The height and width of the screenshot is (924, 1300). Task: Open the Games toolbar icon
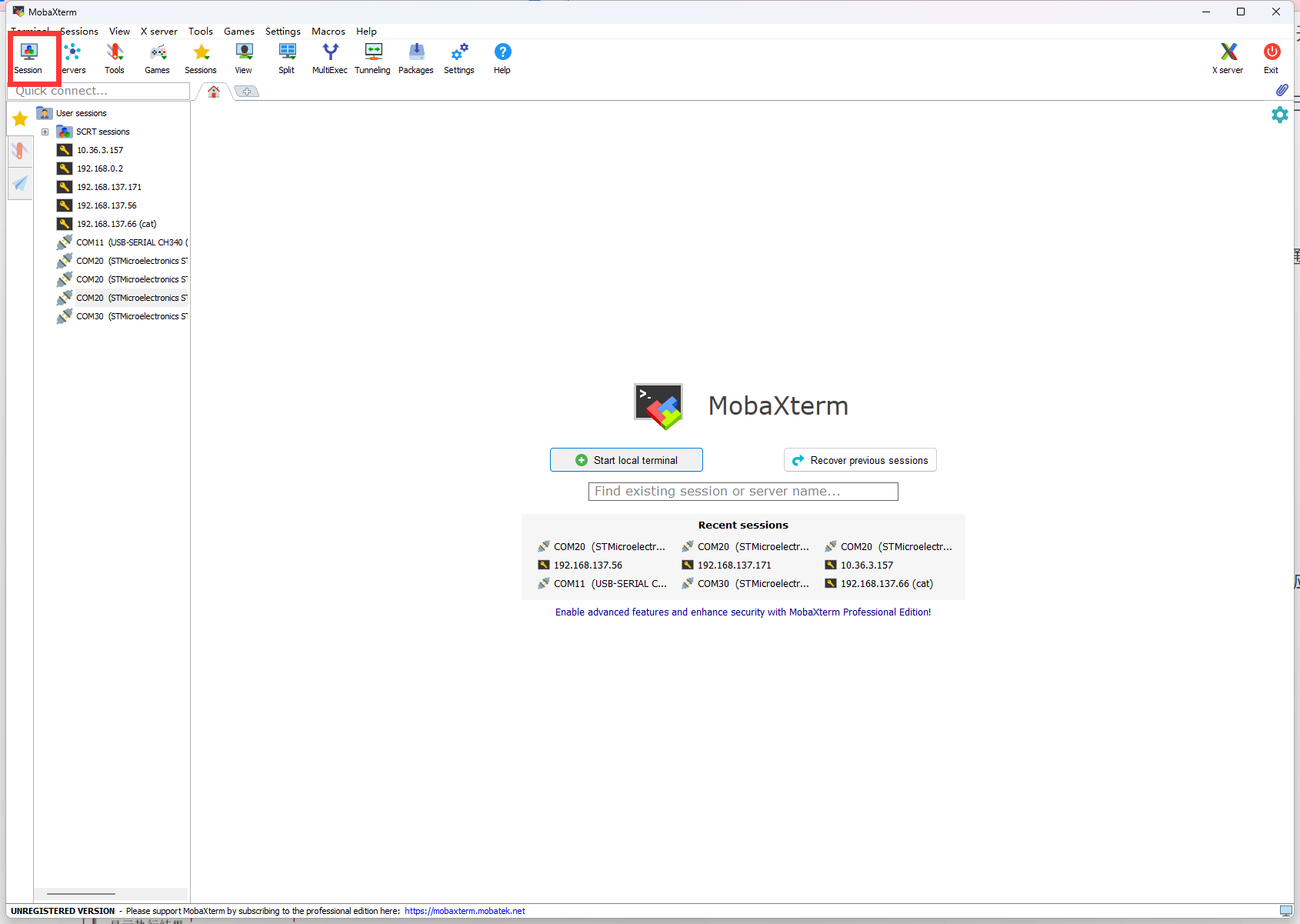click(x=158, y=58)
